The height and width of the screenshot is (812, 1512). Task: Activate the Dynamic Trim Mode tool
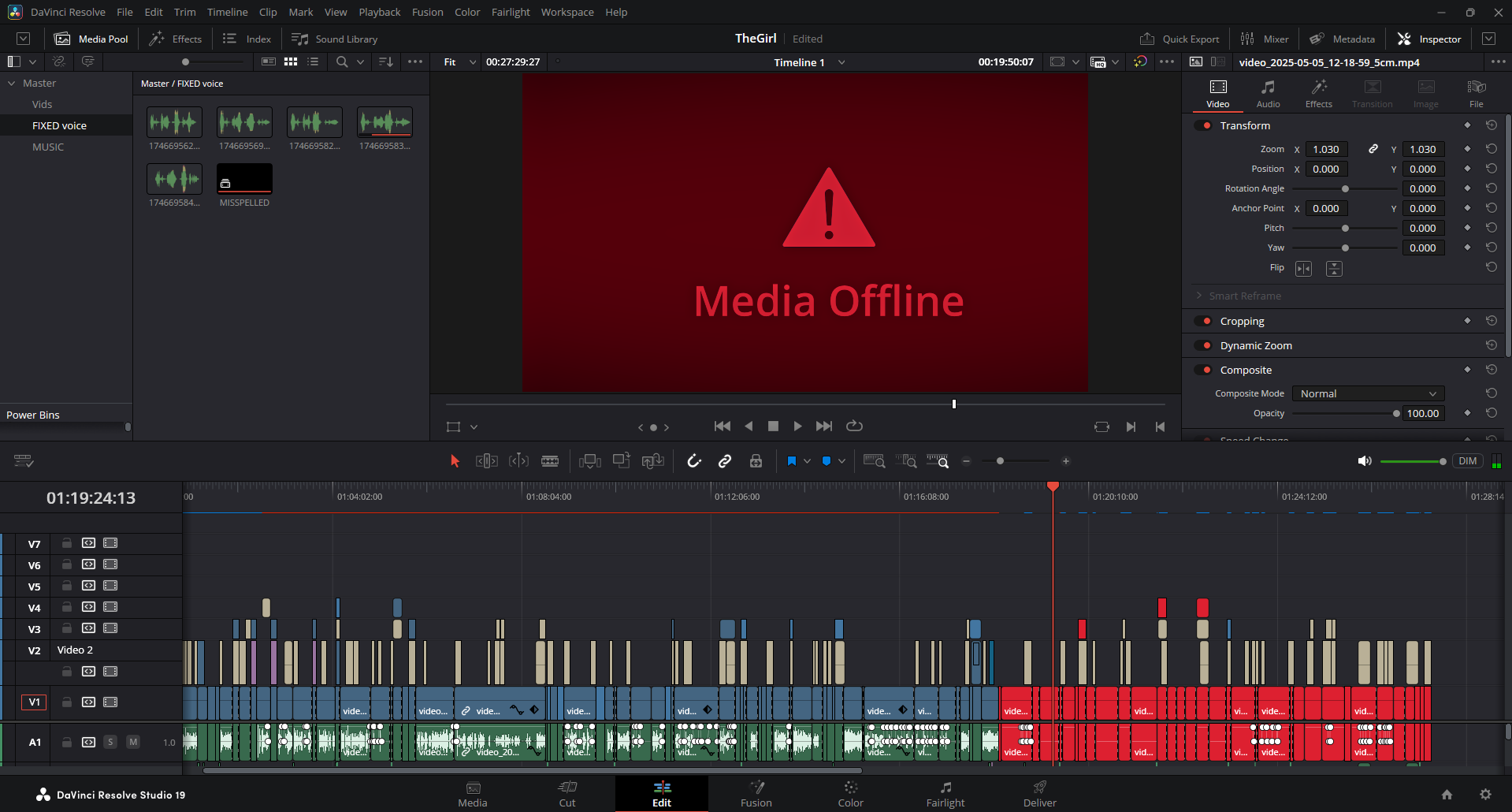pos(518,461)
